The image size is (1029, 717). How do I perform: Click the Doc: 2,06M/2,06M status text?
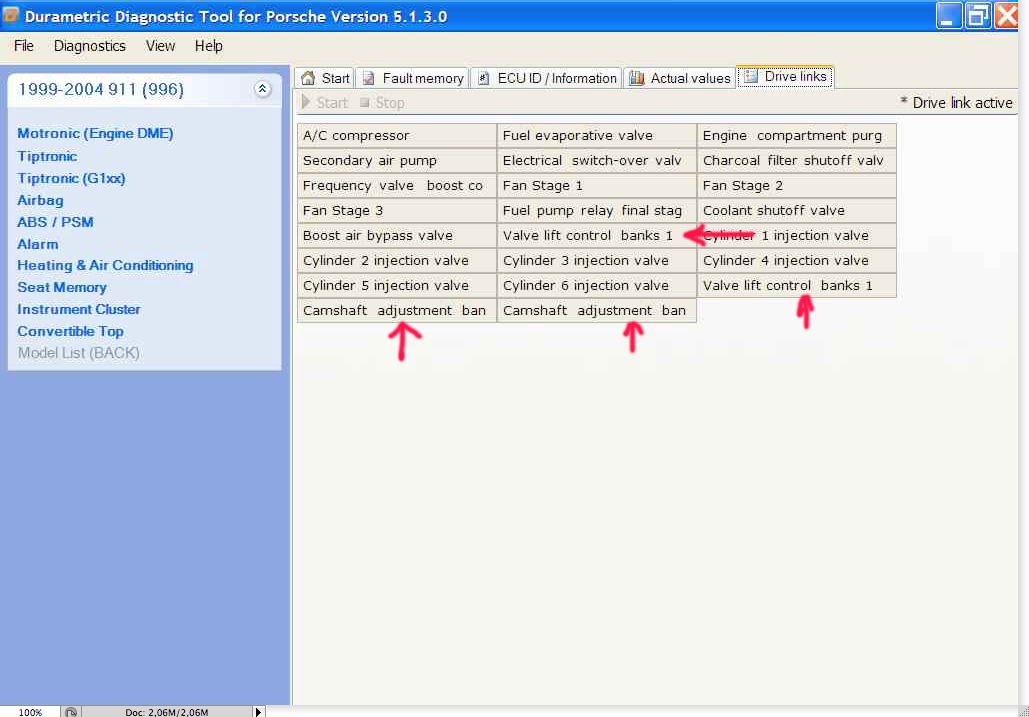pos(167,712)
